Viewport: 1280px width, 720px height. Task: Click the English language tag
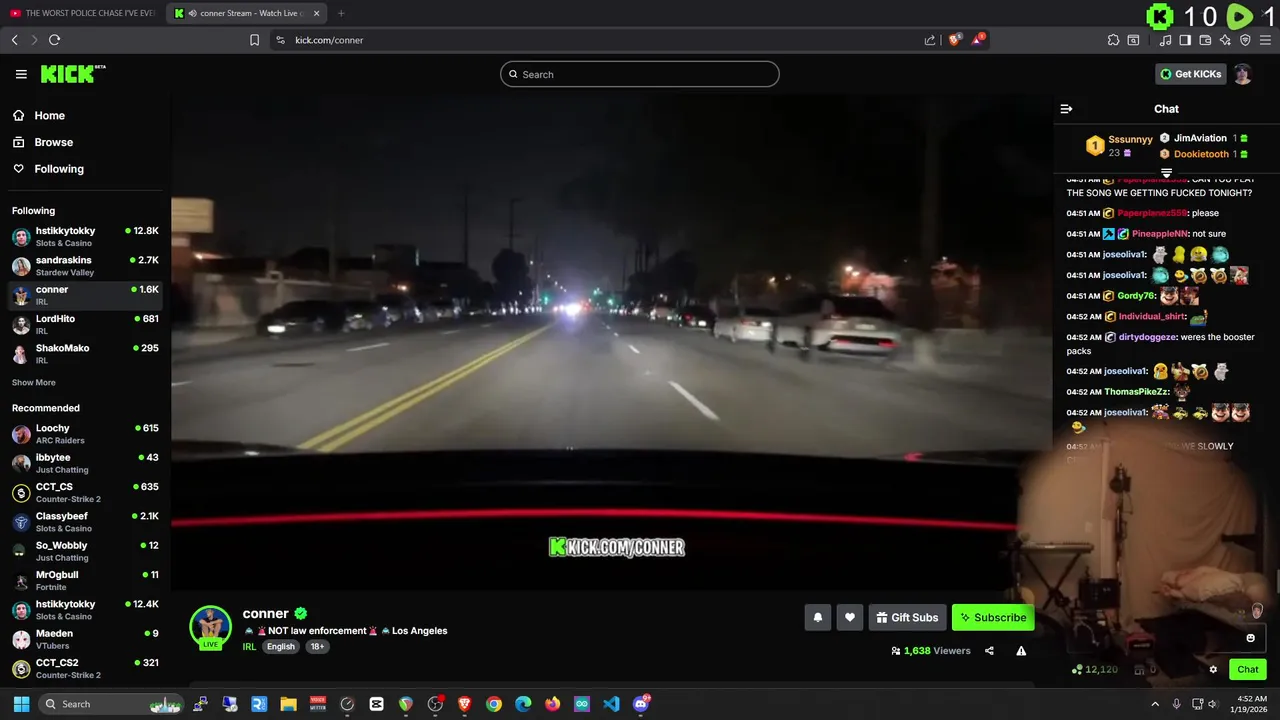click(281, 647)
